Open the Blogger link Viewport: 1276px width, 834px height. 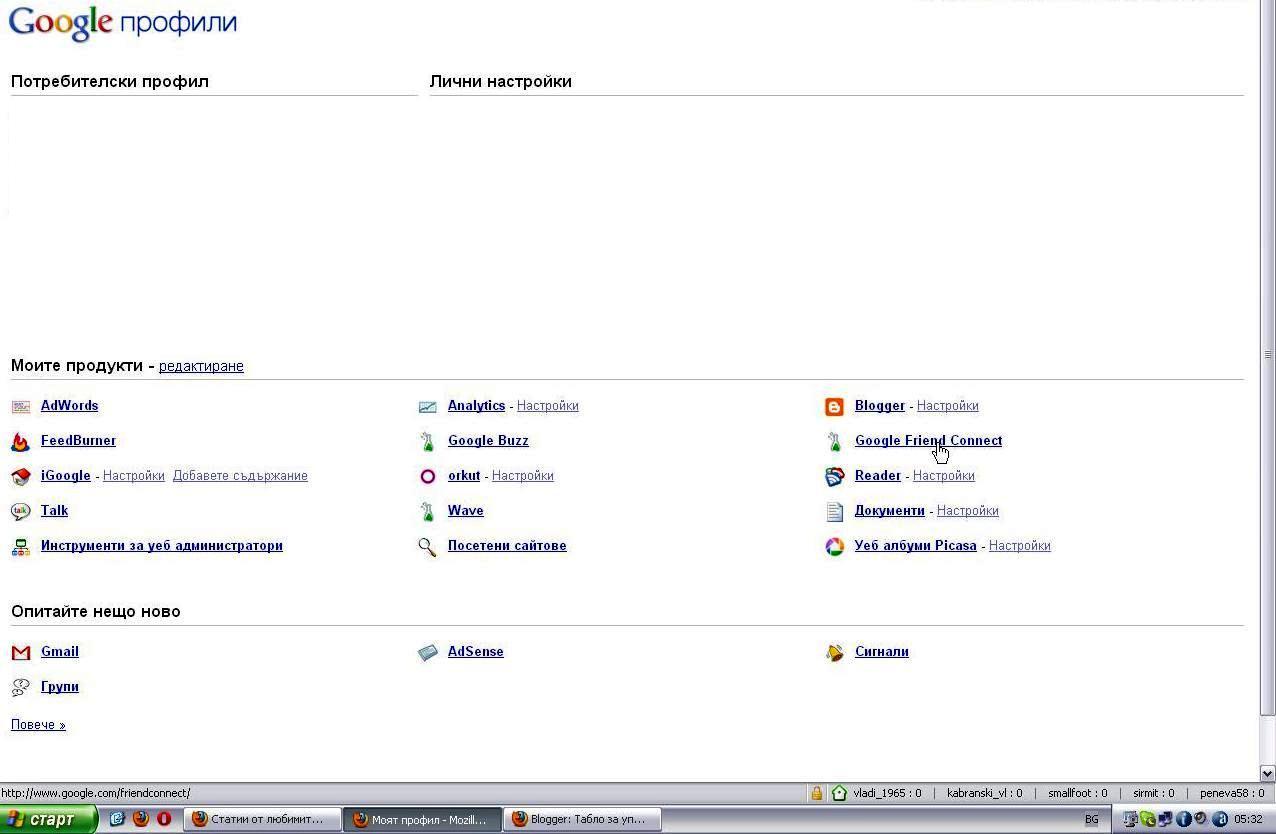(x=880, y=406)
